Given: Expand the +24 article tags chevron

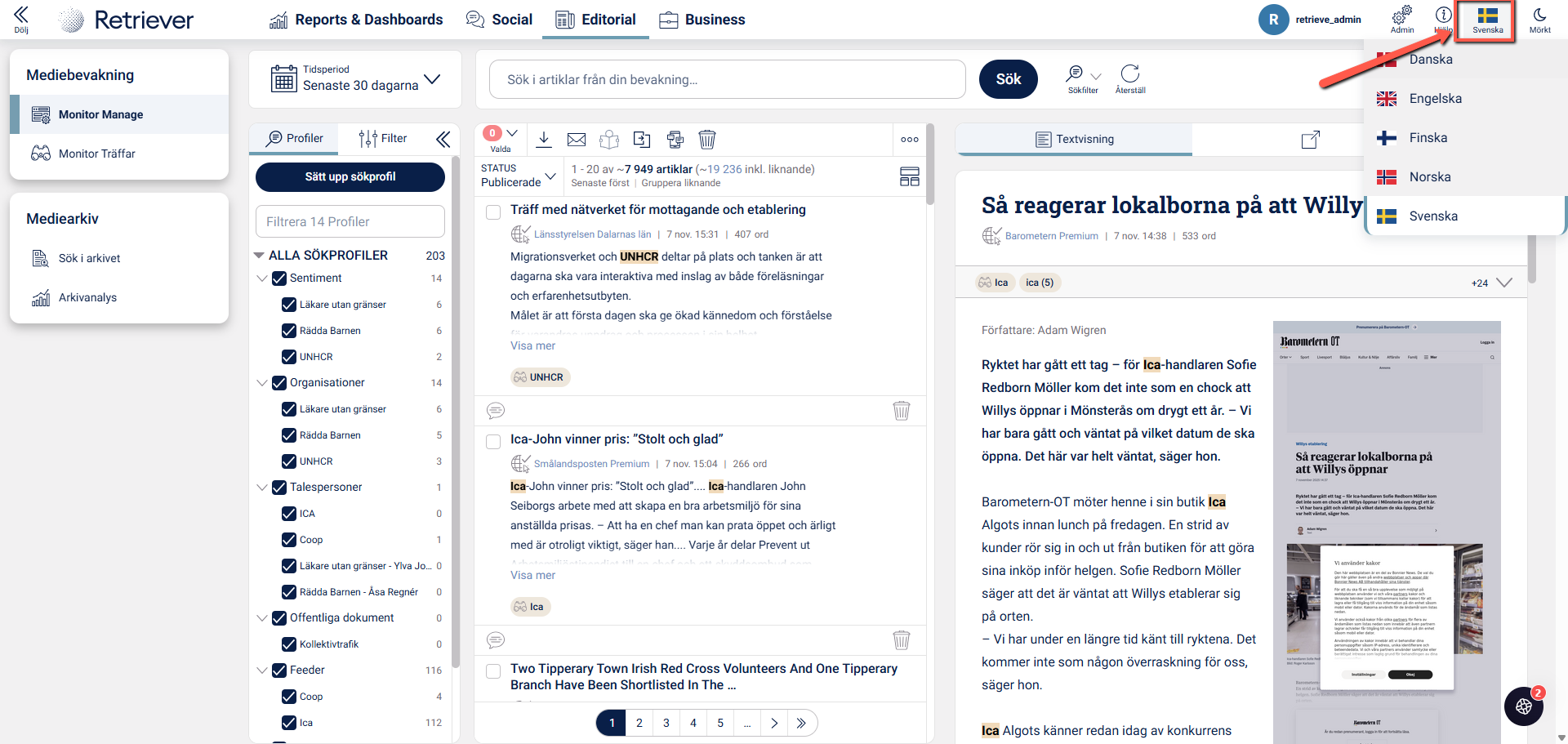Looking at the screenshot, I should coord(1504,283).
